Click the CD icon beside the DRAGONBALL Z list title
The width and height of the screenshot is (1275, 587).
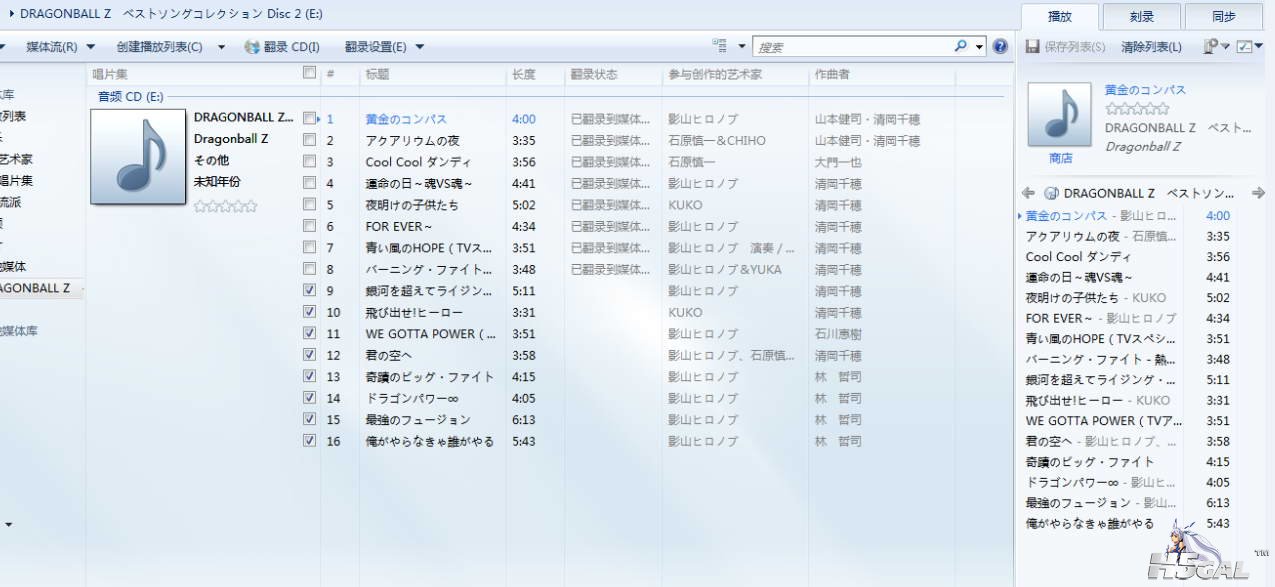click(x=1051, y=192)
